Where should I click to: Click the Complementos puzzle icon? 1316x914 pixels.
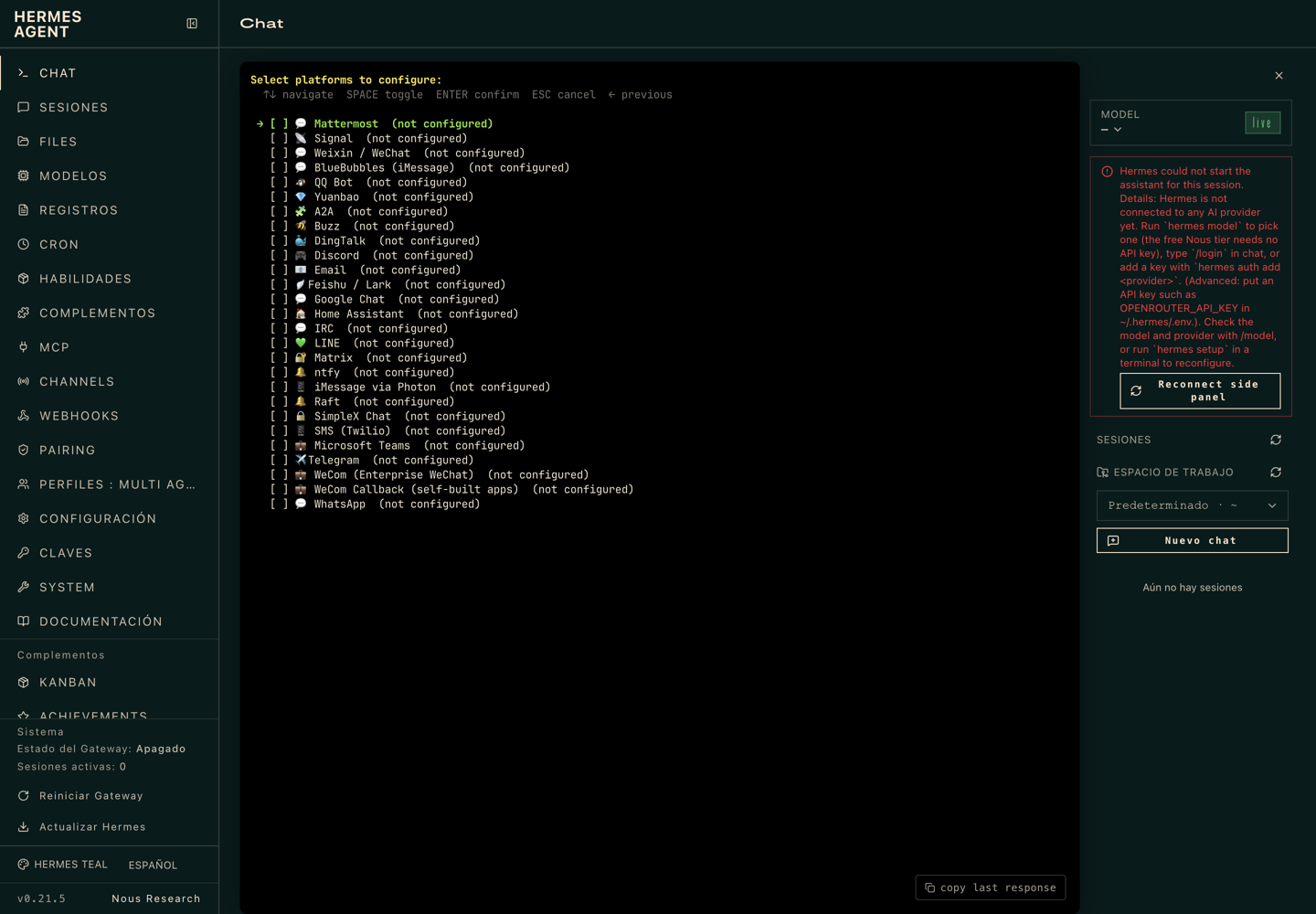point(24,313)
